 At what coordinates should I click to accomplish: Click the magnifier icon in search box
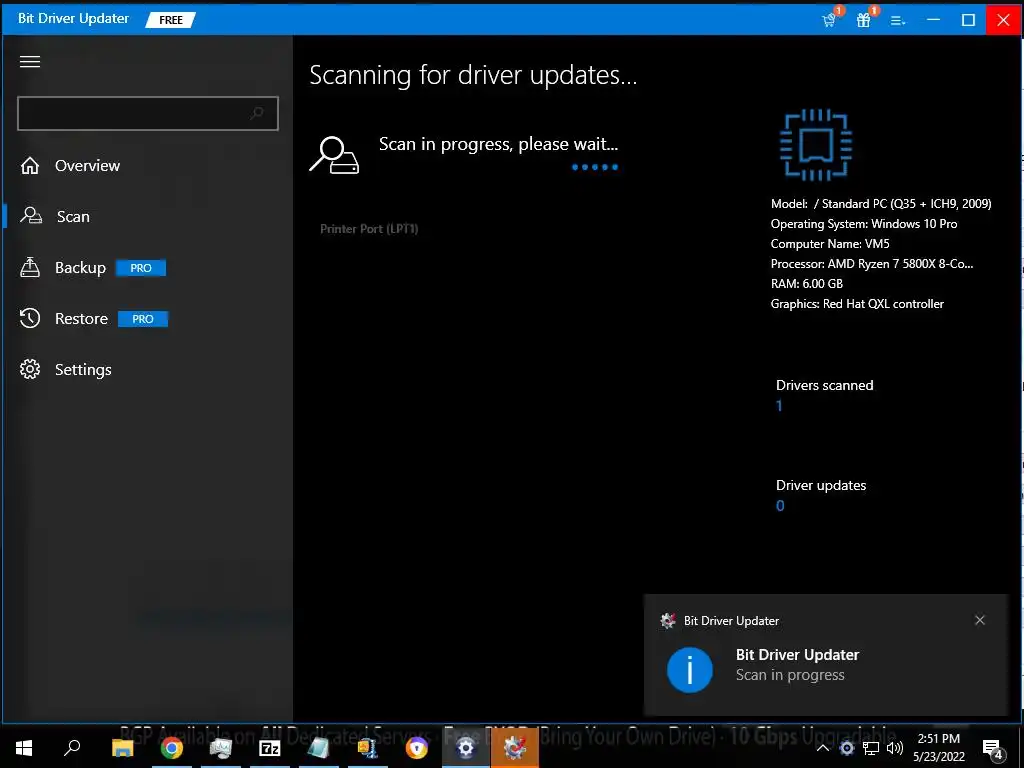pos(257,113)
